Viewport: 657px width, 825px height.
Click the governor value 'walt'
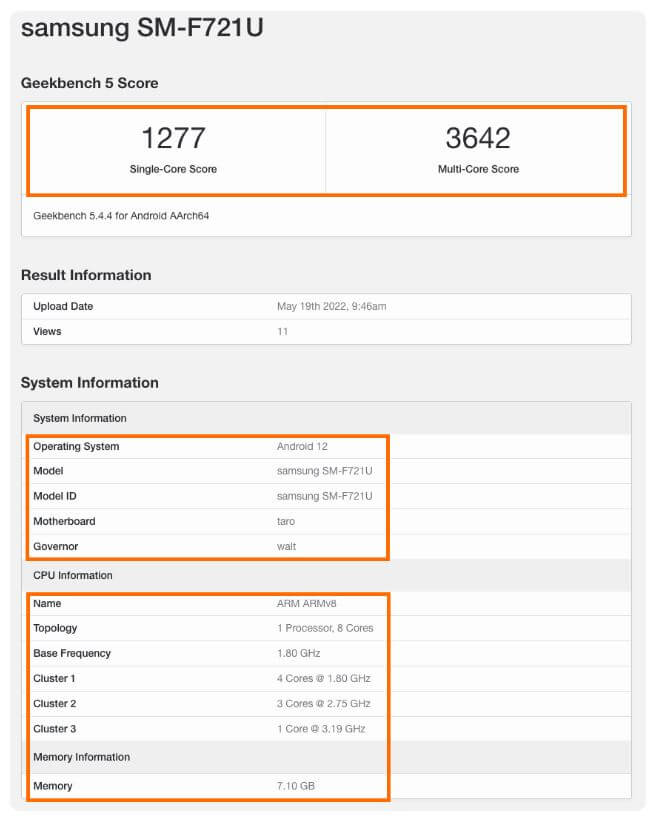[x=286, y=547]
